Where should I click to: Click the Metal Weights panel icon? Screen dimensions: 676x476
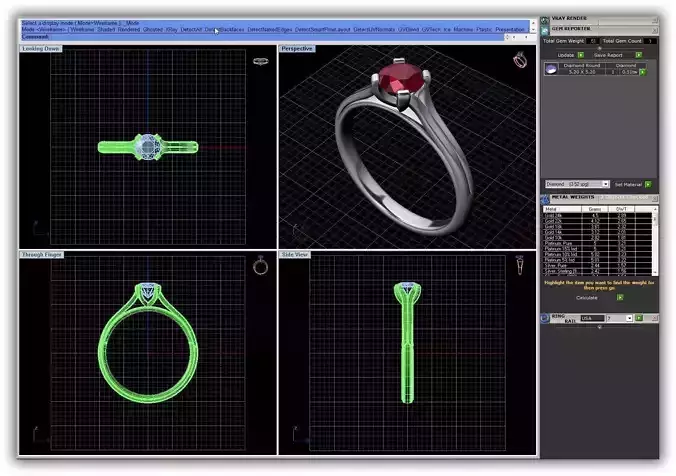click(545, 199)
